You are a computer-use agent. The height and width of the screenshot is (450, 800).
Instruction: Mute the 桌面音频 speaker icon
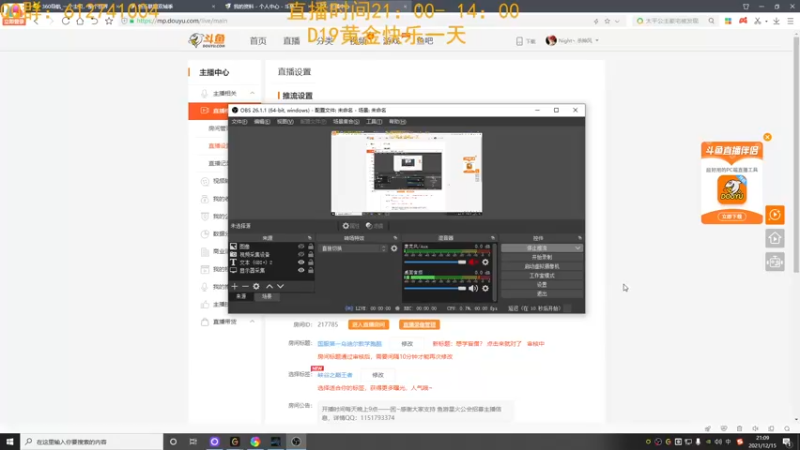(x=473, y=288)
